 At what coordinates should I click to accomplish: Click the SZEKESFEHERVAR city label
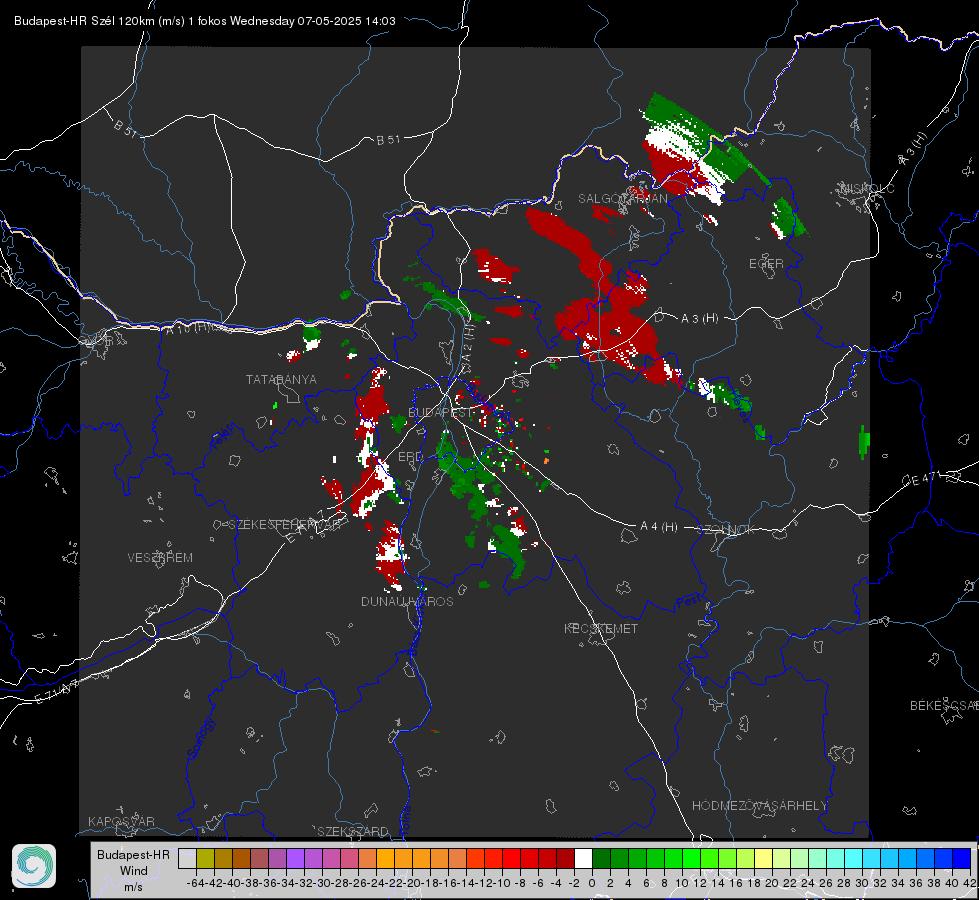[x=283, y=525]
